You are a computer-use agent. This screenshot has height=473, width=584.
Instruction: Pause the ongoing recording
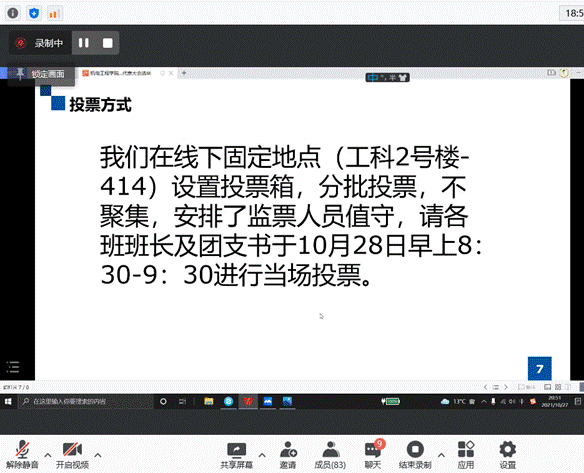(x=84, y=43)
